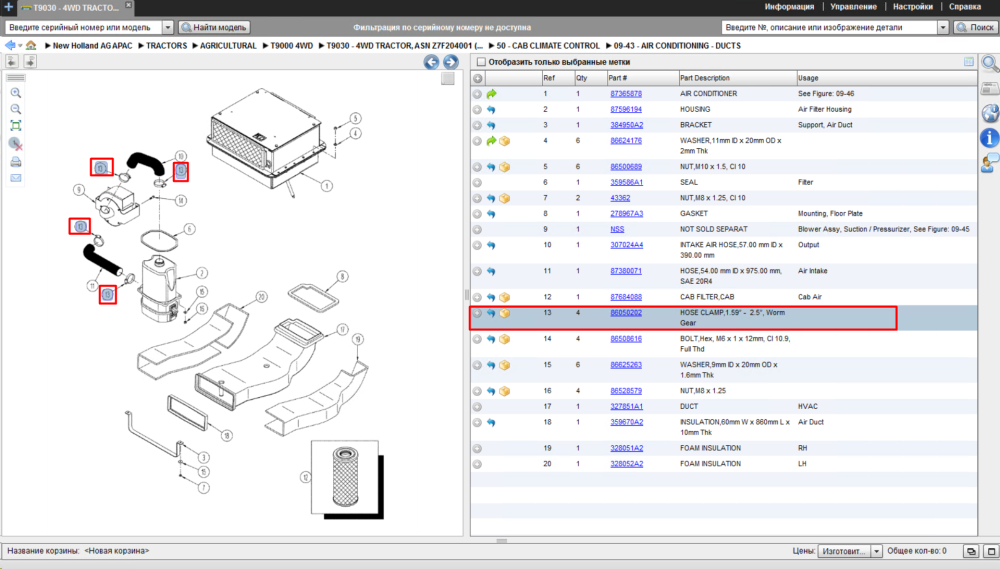Open part number 384950A2 link
The image size is (1000, 569).
tap(626, 125)
